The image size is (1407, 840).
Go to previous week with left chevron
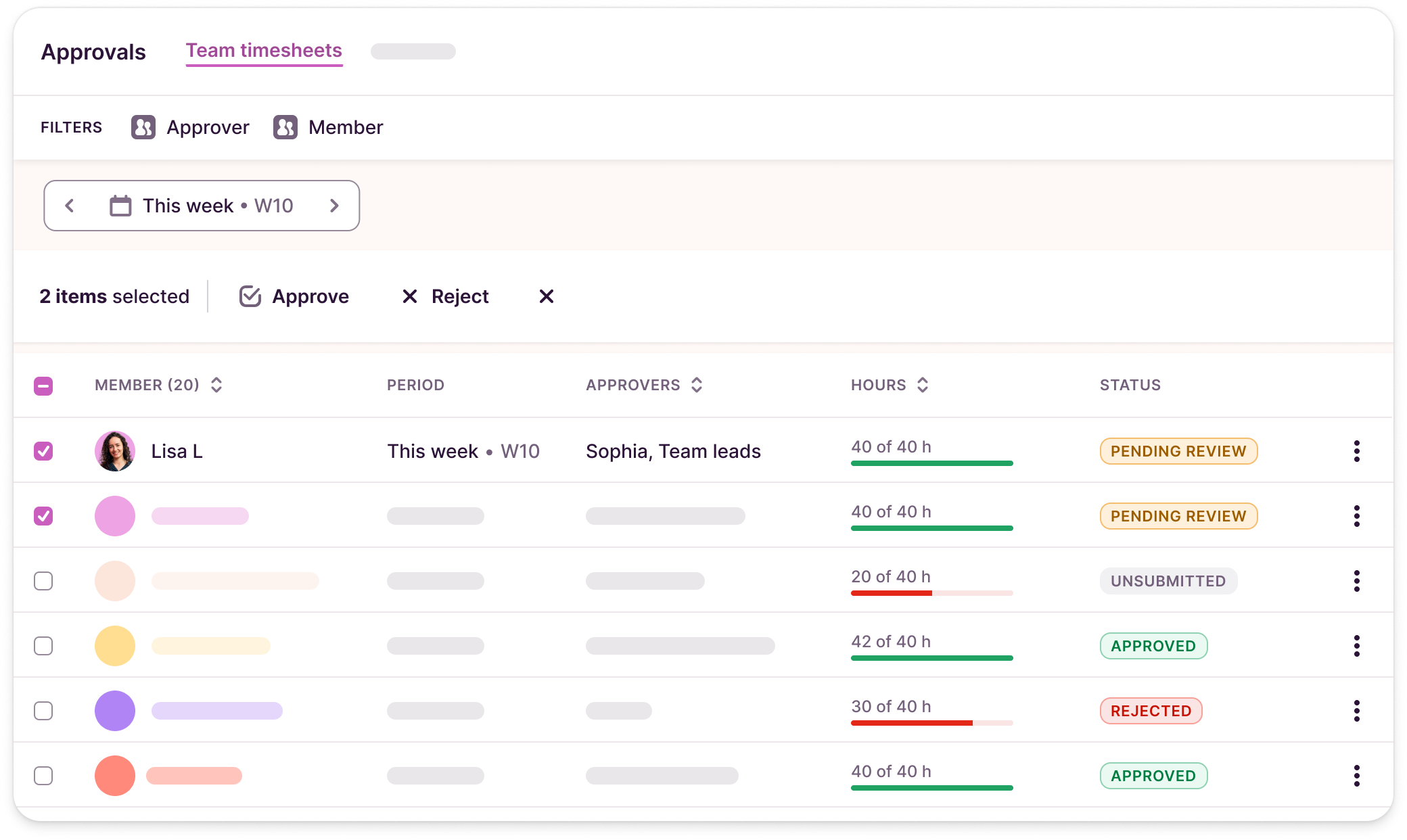point(70,206)
